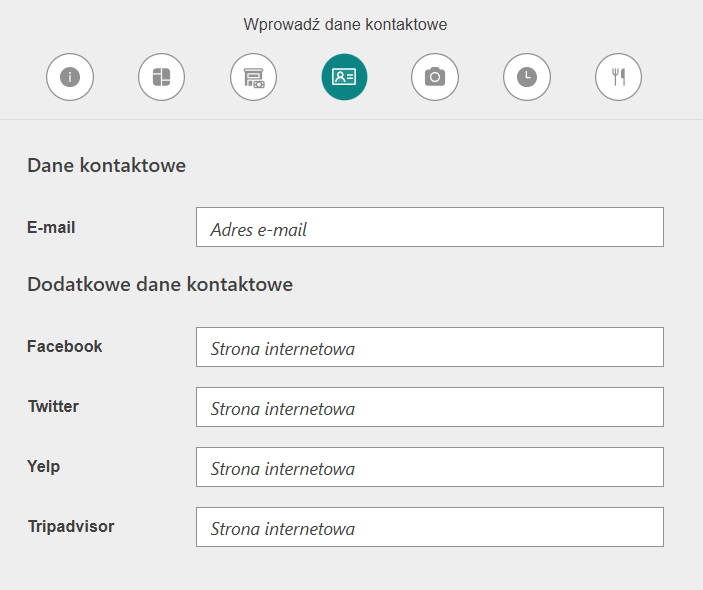The height and width of the screenshot is (590, 703).
Task: Go to the clock opening hours step
Action: [x=527, y=77]
